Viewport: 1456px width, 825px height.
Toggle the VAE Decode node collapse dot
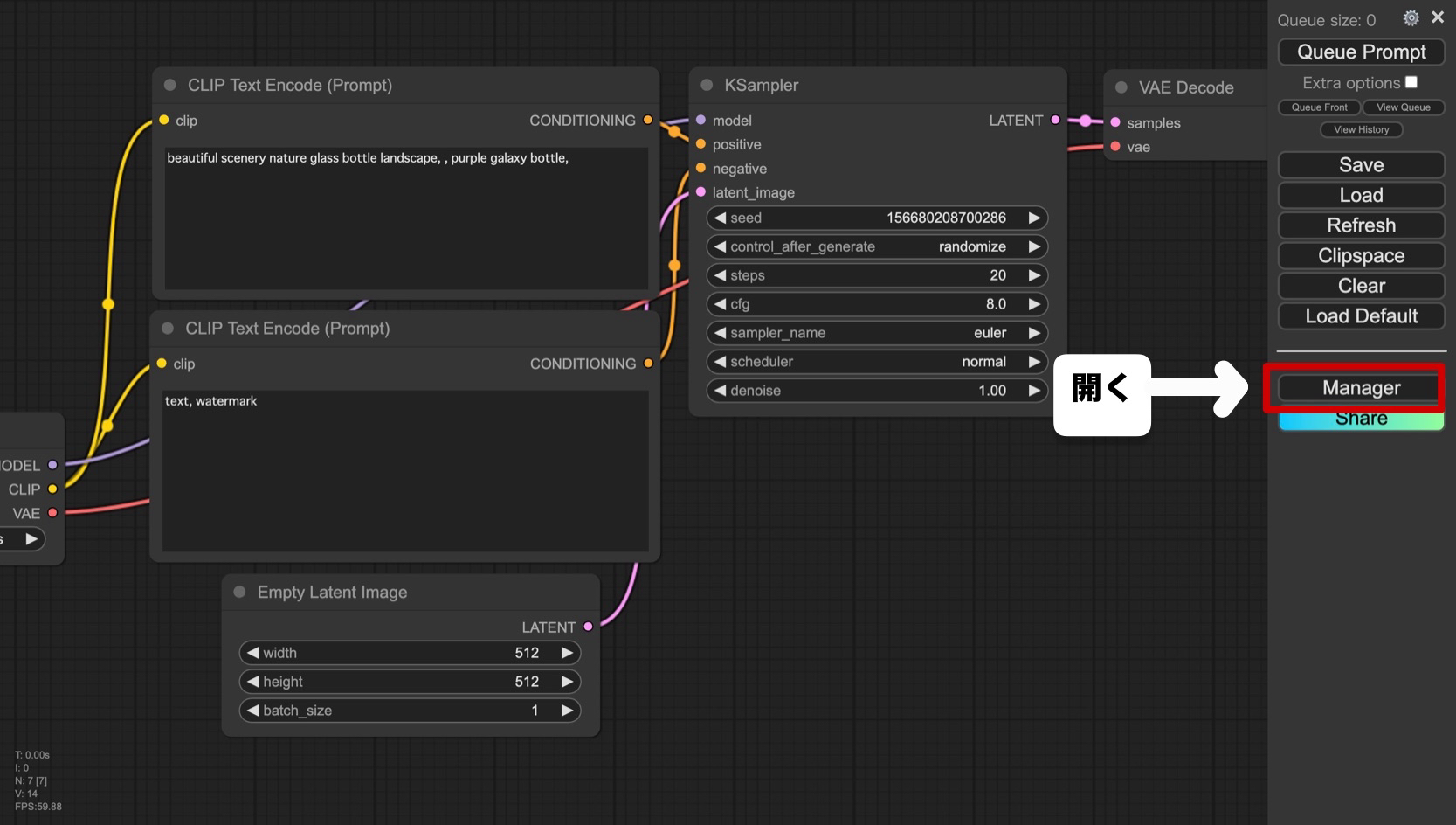(1121, 87)
